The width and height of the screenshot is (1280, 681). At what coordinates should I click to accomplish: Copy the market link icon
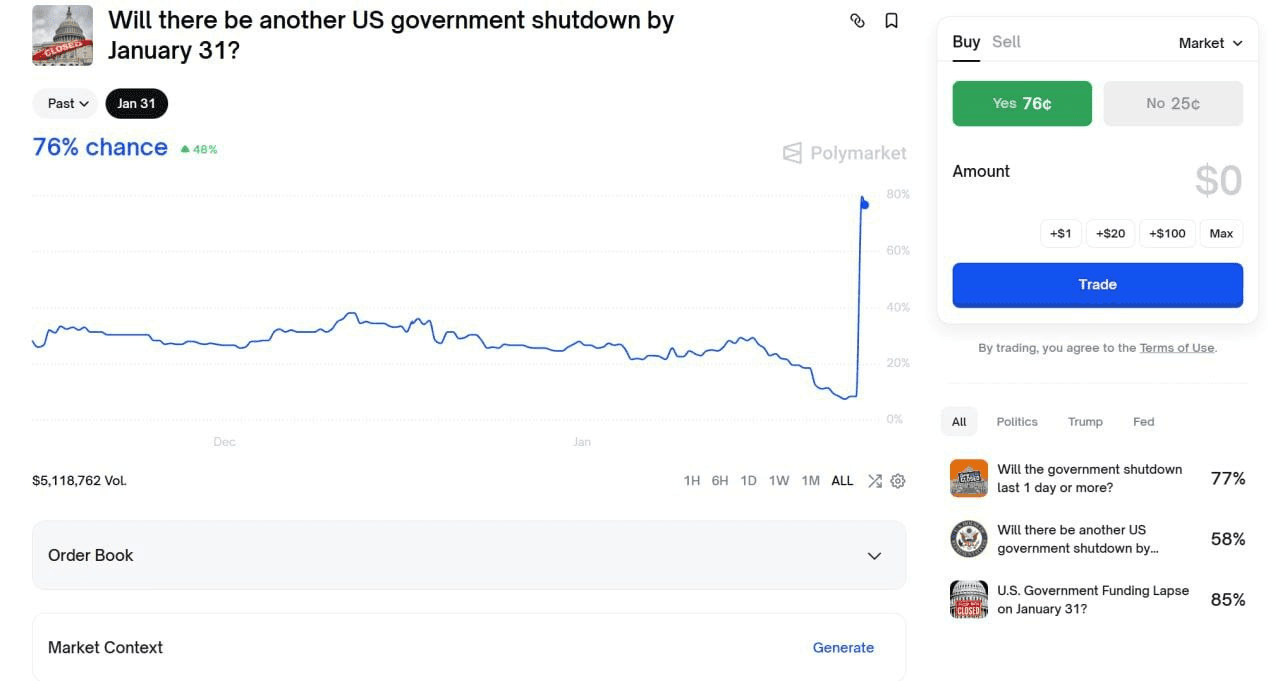pos(857,21)
